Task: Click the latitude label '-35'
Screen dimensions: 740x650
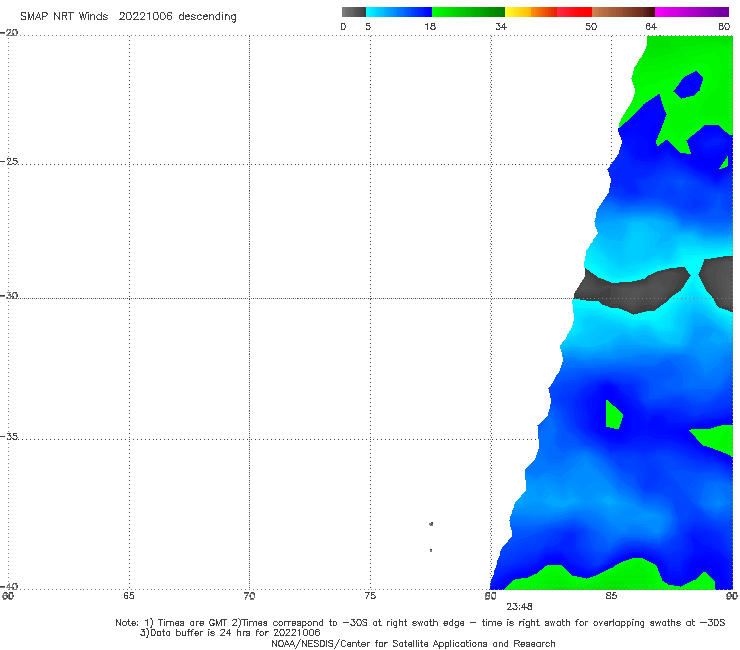Action: [9, 436]
